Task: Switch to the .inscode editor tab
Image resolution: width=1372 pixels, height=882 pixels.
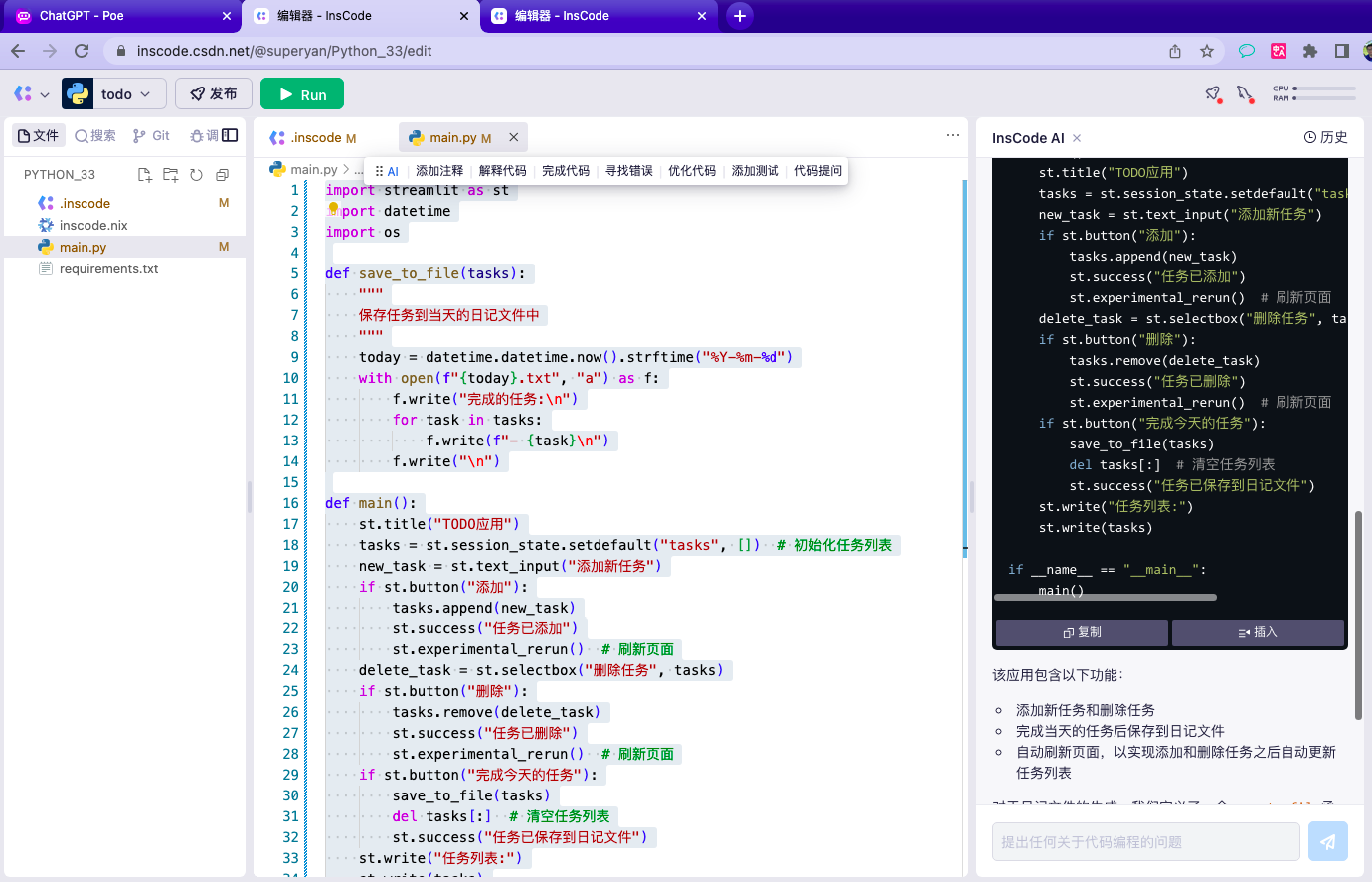Action: pos(313,137)
